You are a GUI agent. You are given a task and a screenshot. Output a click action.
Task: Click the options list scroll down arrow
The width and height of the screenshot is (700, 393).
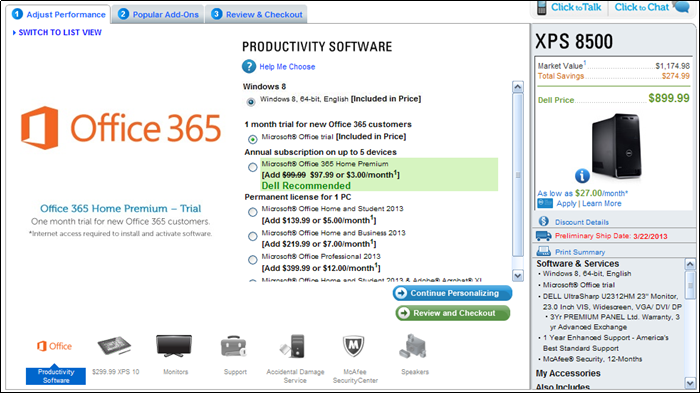(518, 276)
